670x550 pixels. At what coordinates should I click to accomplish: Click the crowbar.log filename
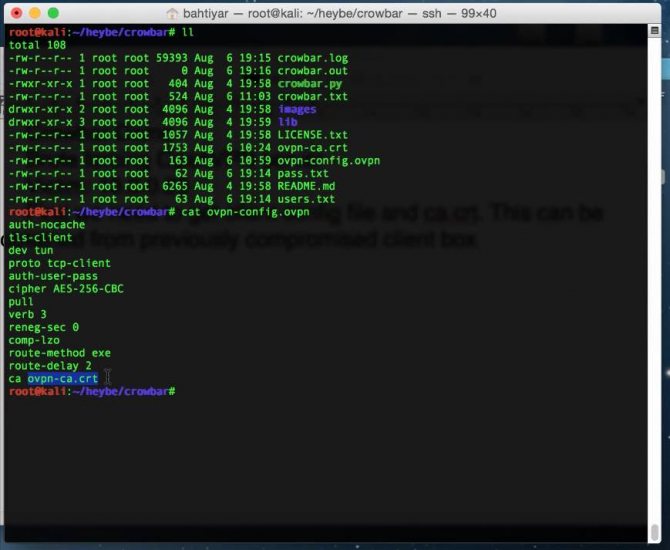coord(312,58)
